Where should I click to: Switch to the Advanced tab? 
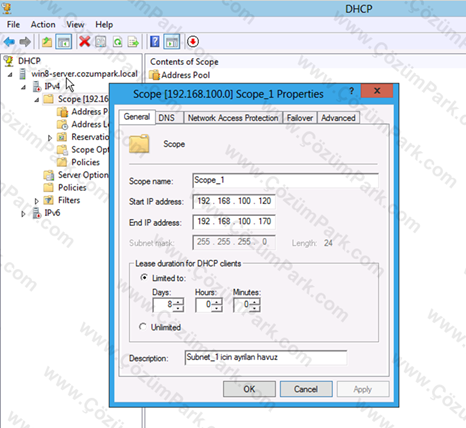(338, 118)
